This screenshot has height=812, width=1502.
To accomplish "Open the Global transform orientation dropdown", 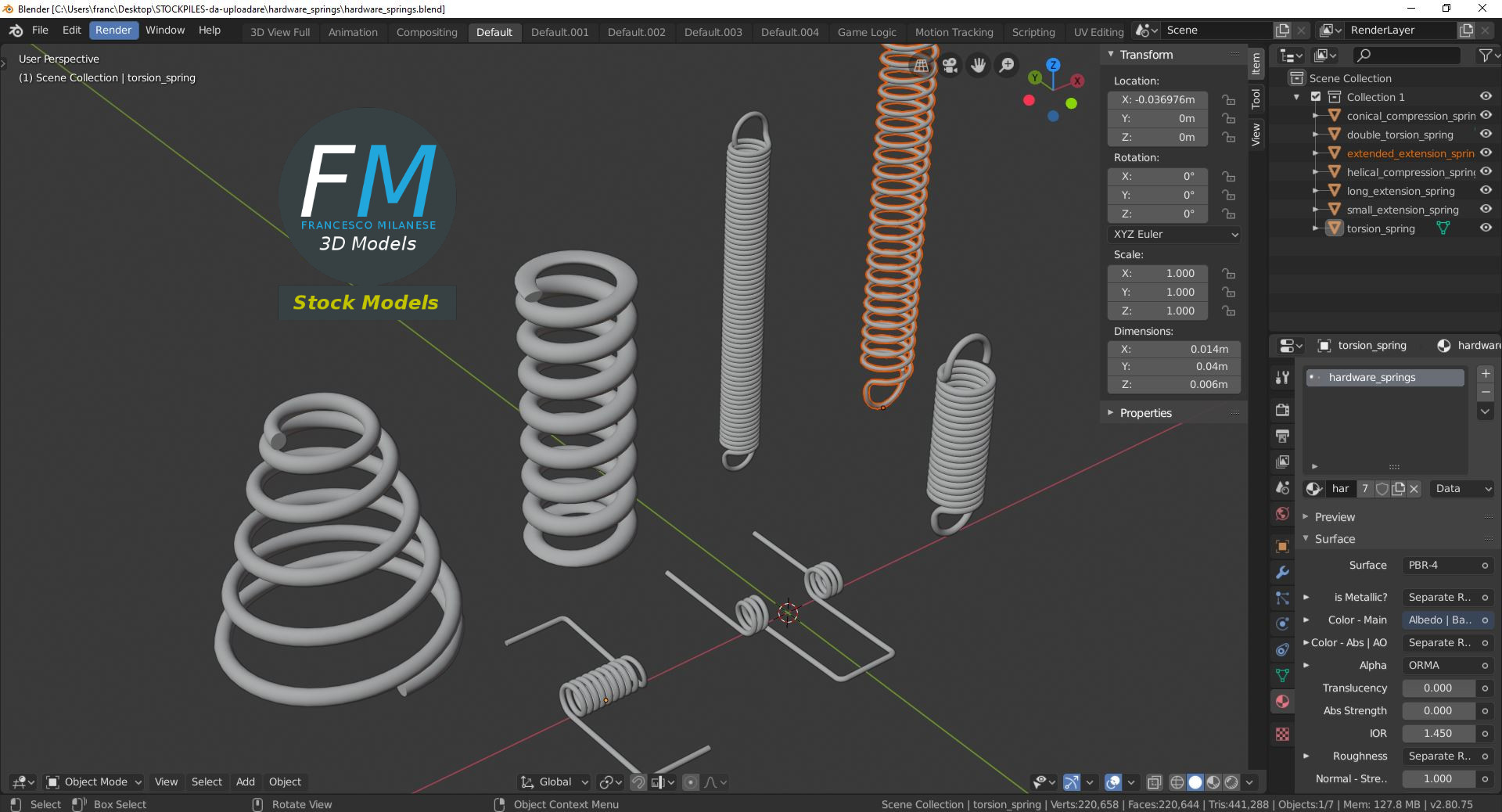I will coord(554,782).
